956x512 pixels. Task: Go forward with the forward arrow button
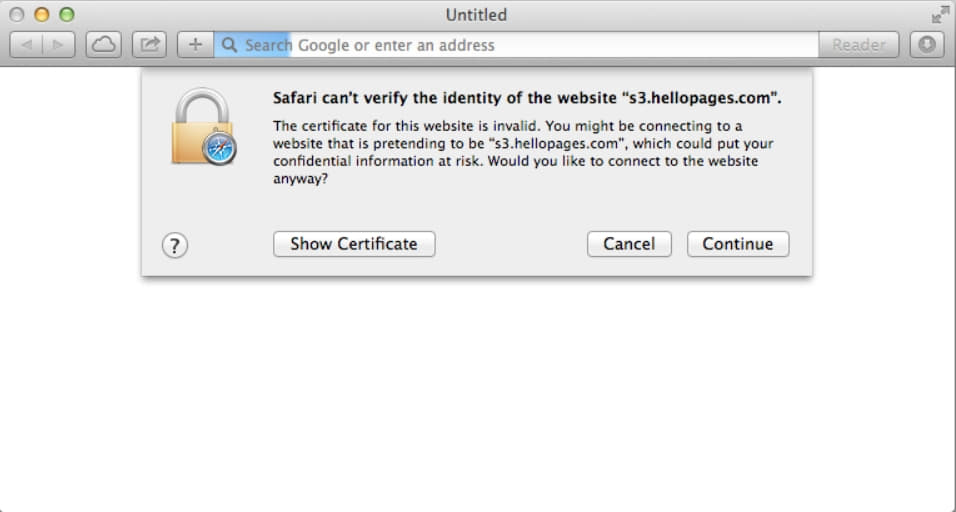pos(59,45)
